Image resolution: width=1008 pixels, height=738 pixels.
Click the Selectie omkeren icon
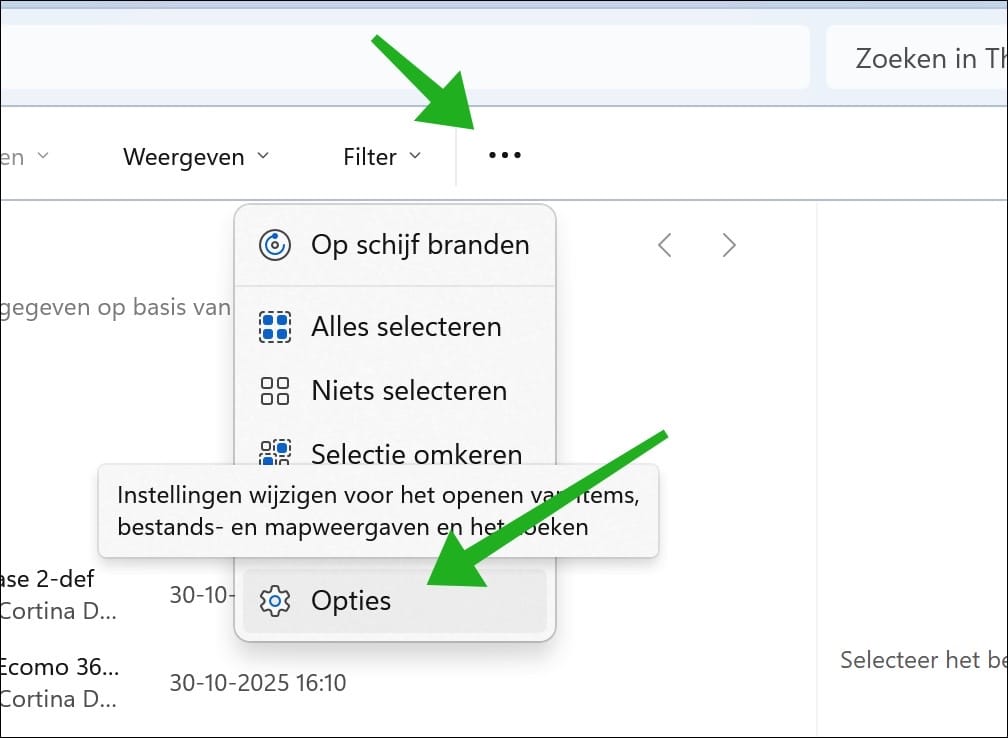tap(272, 454)
